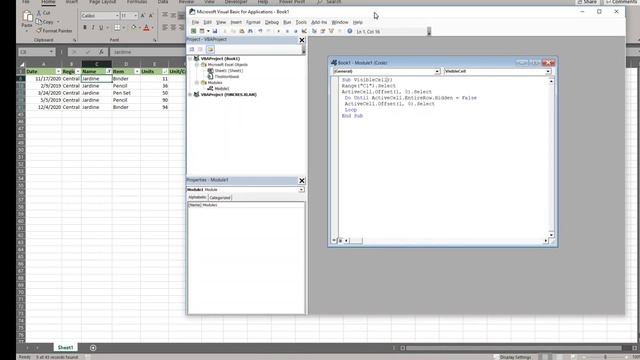This screenshot has width=640, height=360.
Task: Toggle Design Mode icon in VBA toolbar
Action: pos(304,31)
